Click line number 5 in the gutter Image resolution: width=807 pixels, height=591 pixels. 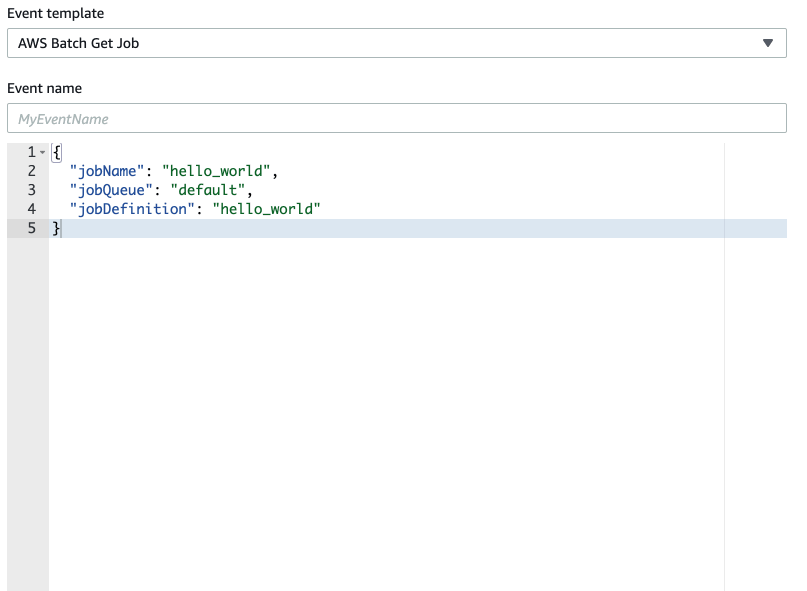click(x=31, y=228)
